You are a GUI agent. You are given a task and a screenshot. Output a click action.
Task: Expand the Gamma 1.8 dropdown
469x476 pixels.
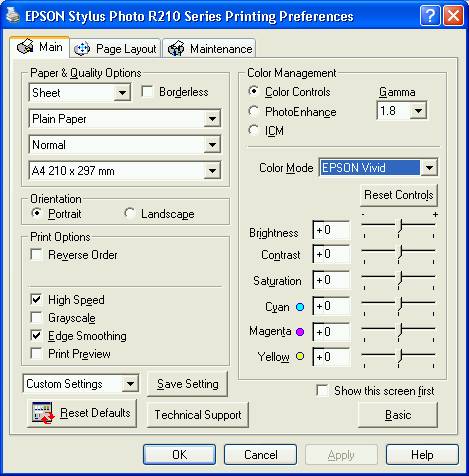point(402,110)
